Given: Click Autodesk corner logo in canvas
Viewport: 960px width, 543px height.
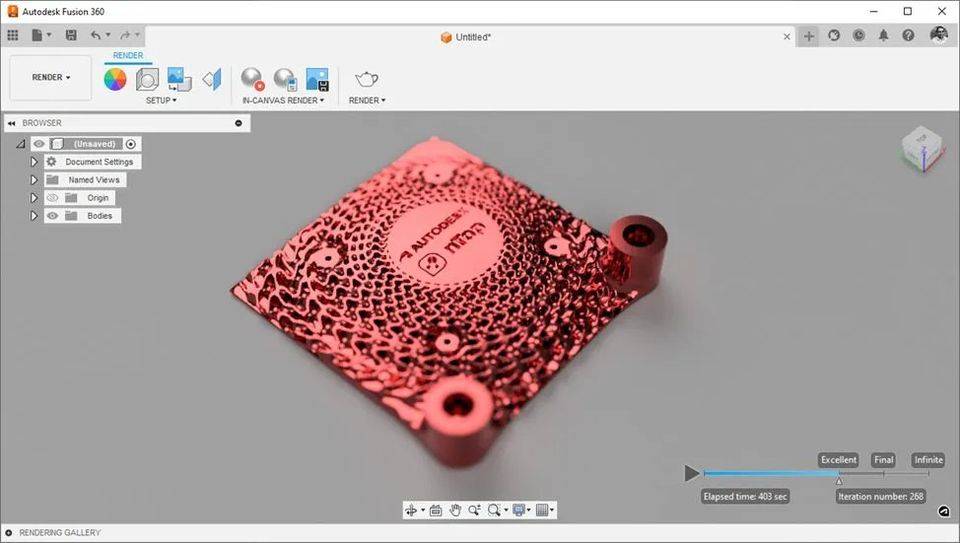Looking at the screenshot, I should tap(943, 511).
